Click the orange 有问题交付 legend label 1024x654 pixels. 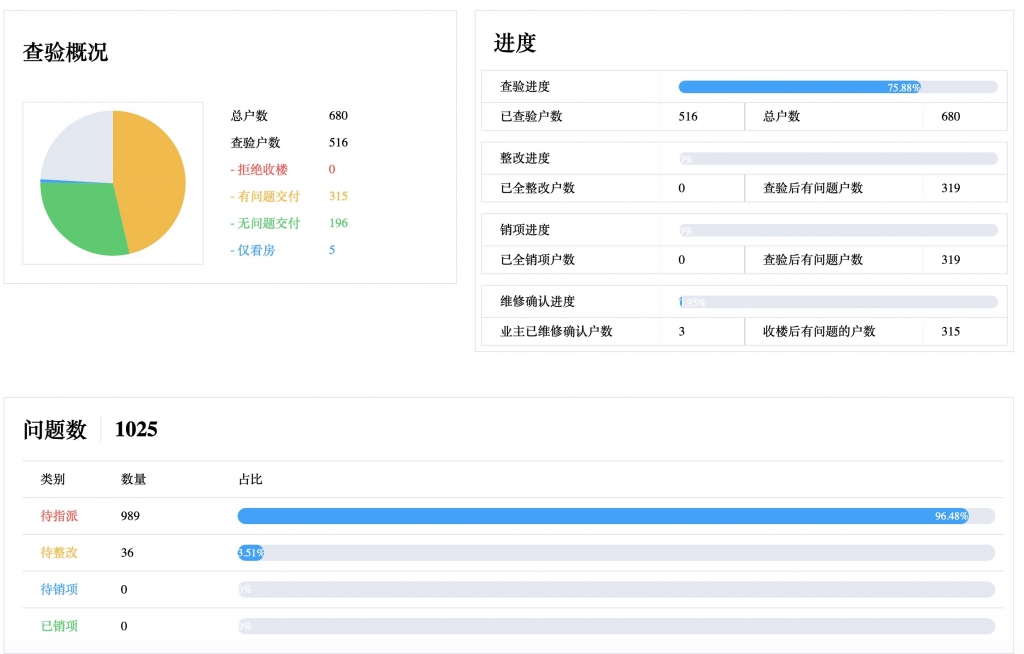coord(265,196)
